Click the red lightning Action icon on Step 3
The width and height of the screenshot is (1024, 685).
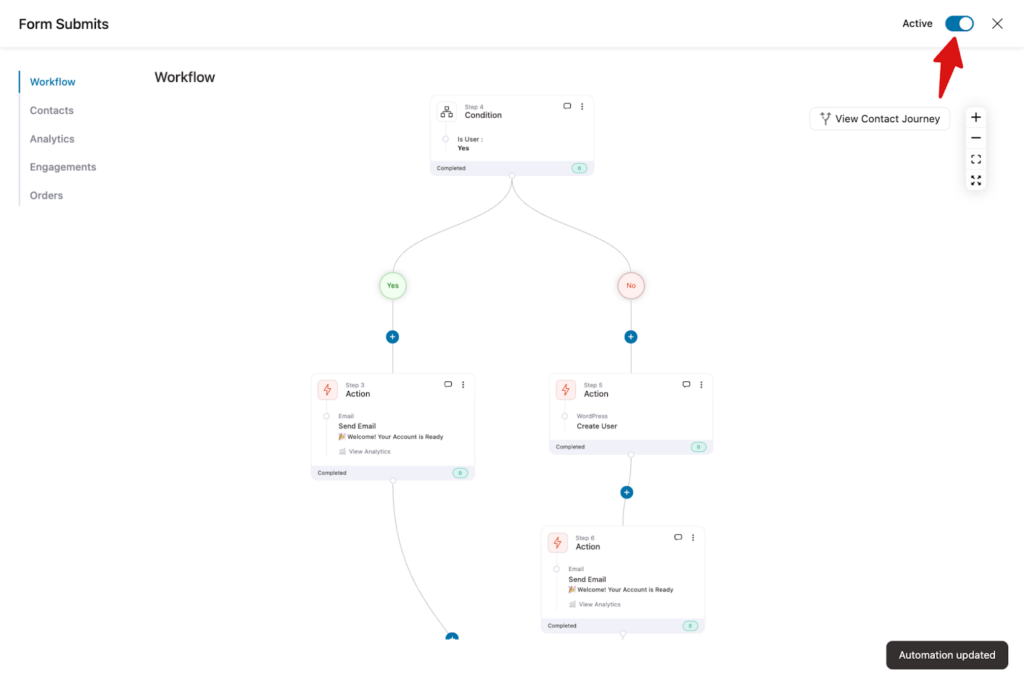(327, 389)
